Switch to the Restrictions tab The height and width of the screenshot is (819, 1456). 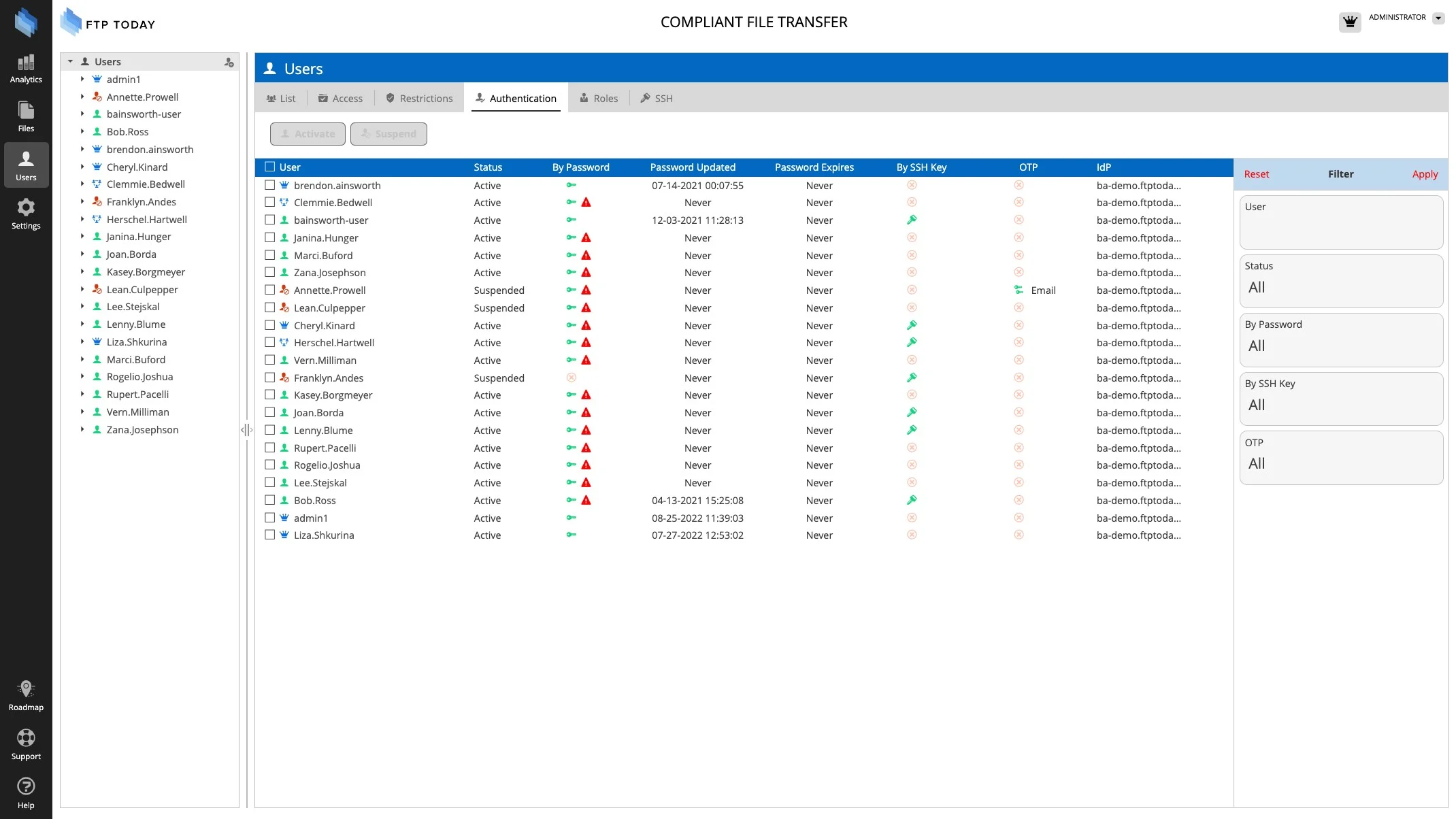[x=419, y=99]
